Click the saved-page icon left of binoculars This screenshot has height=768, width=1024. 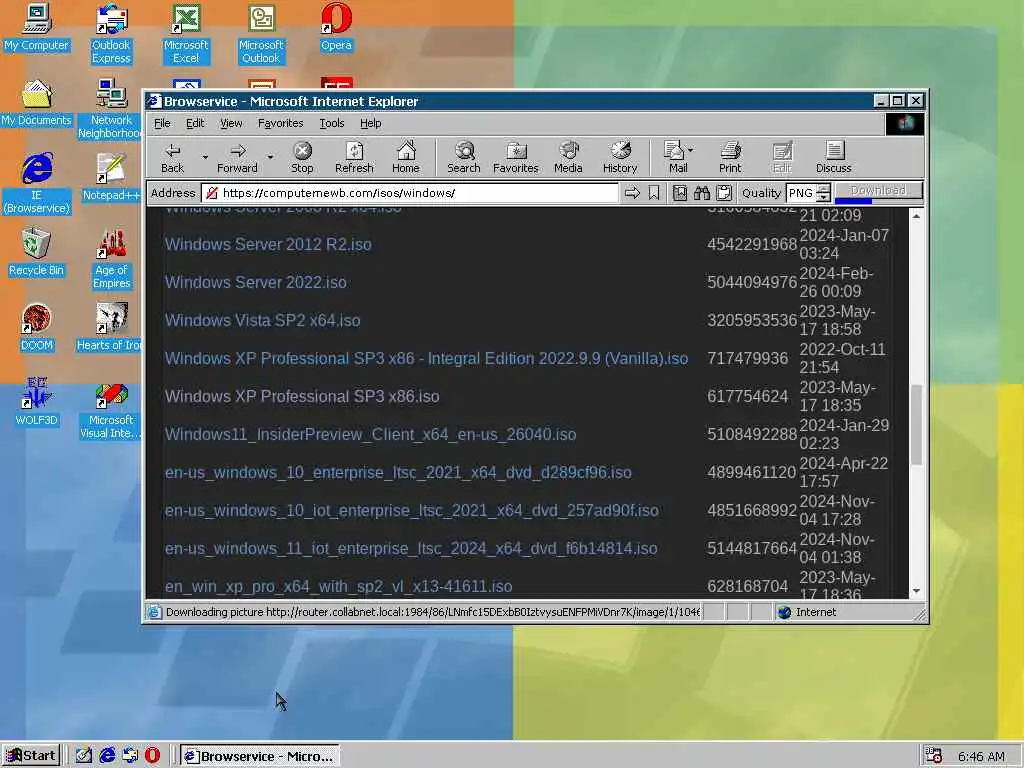tap(679, 193)
